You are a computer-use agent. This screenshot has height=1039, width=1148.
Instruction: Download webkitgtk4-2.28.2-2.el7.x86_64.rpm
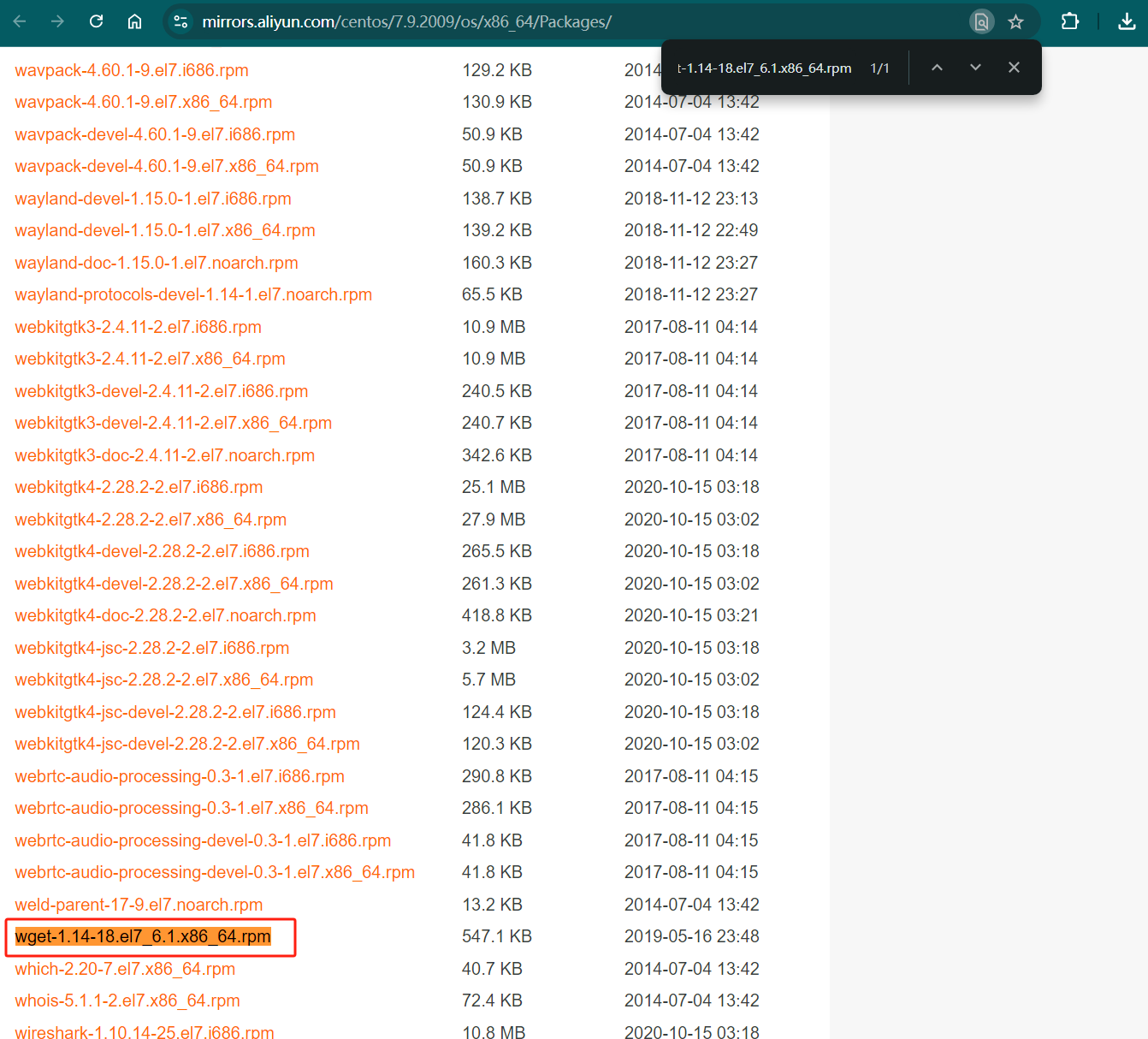[x=151, y=519]
